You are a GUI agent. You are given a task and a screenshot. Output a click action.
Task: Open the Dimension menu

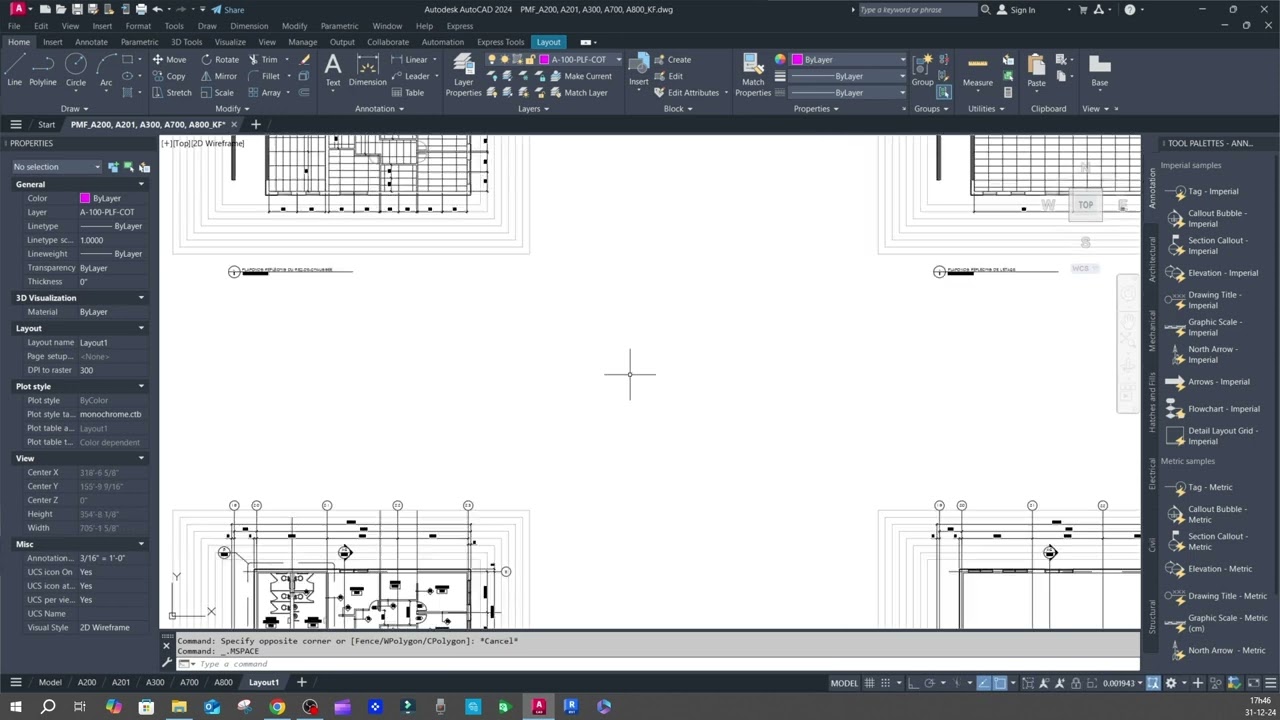[249, 26]
